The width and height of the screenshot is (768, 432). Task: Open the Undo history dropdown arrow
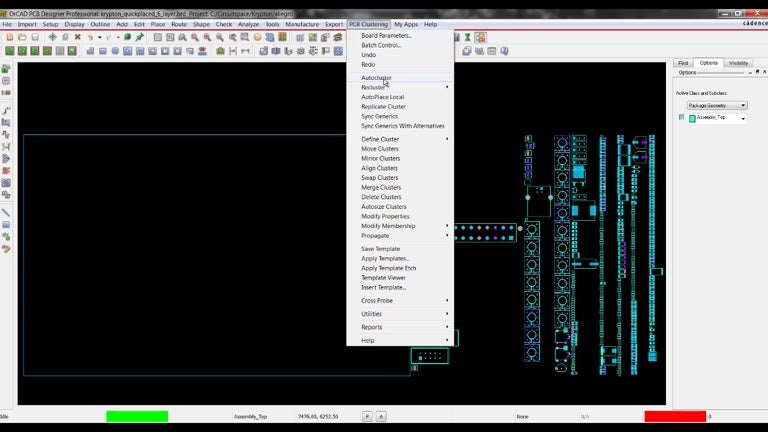(x=99, y=37)
